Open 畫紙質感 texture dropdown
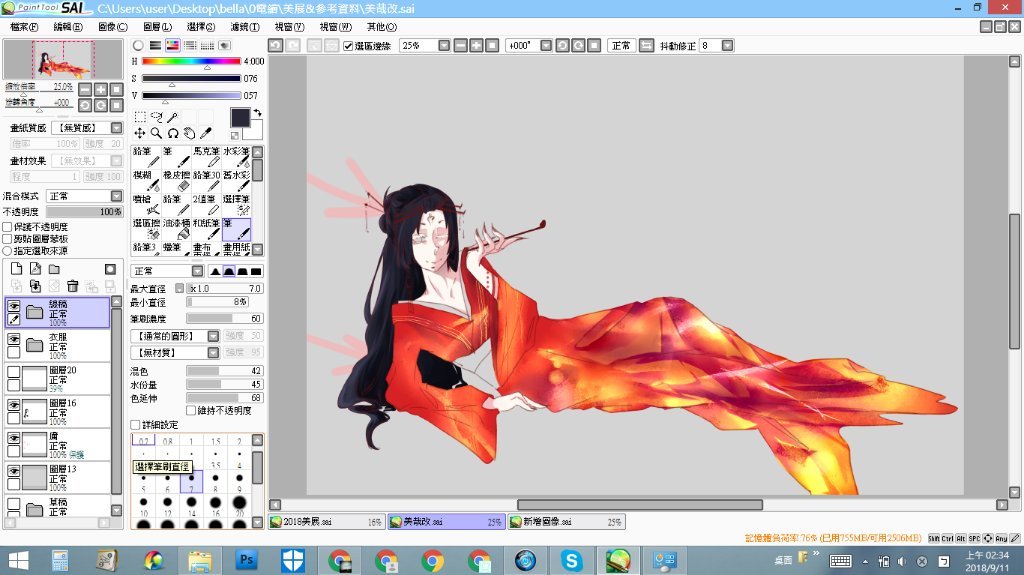Image resolution: width=1024 pixels, height=575 pixels. tap(116, 127)
